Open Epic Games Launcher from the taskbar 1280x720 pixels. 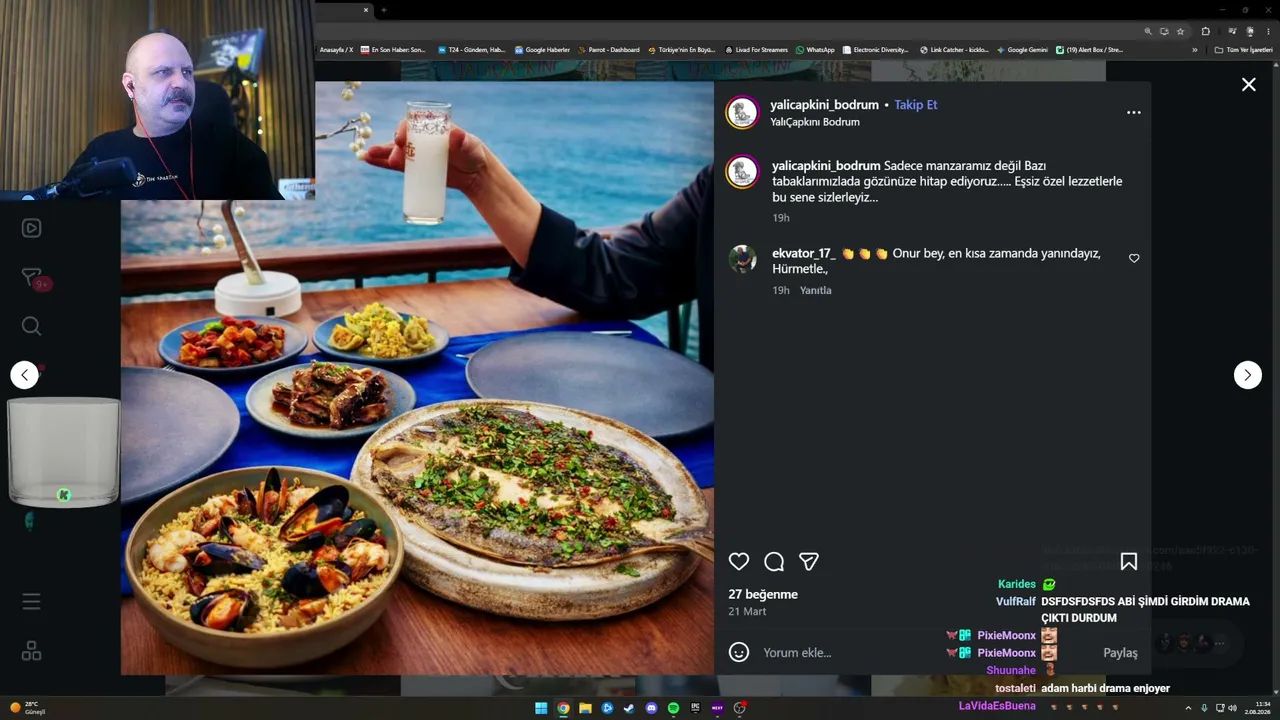click(x=695, y=708)
